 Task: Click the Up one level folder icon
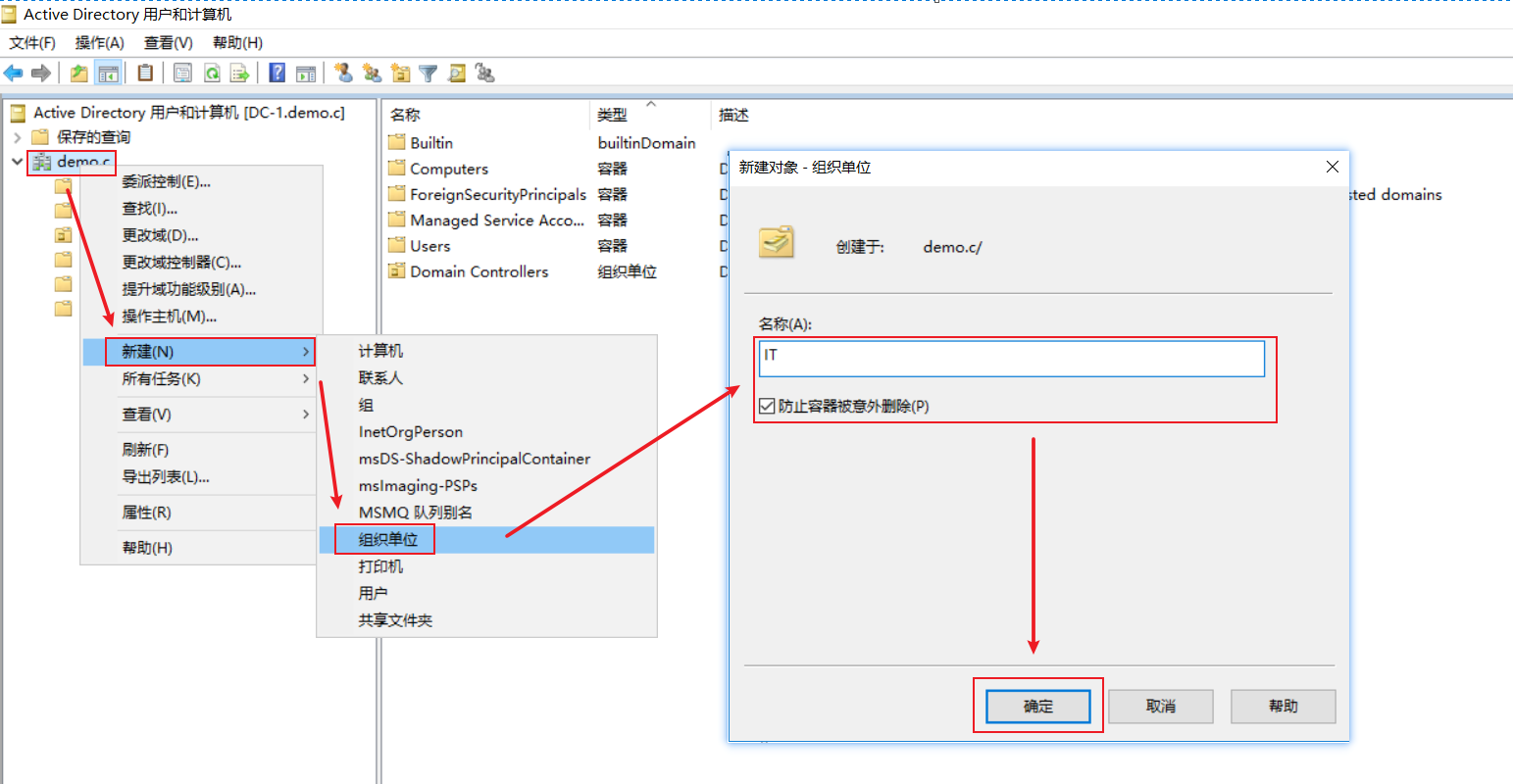[79, 73]
